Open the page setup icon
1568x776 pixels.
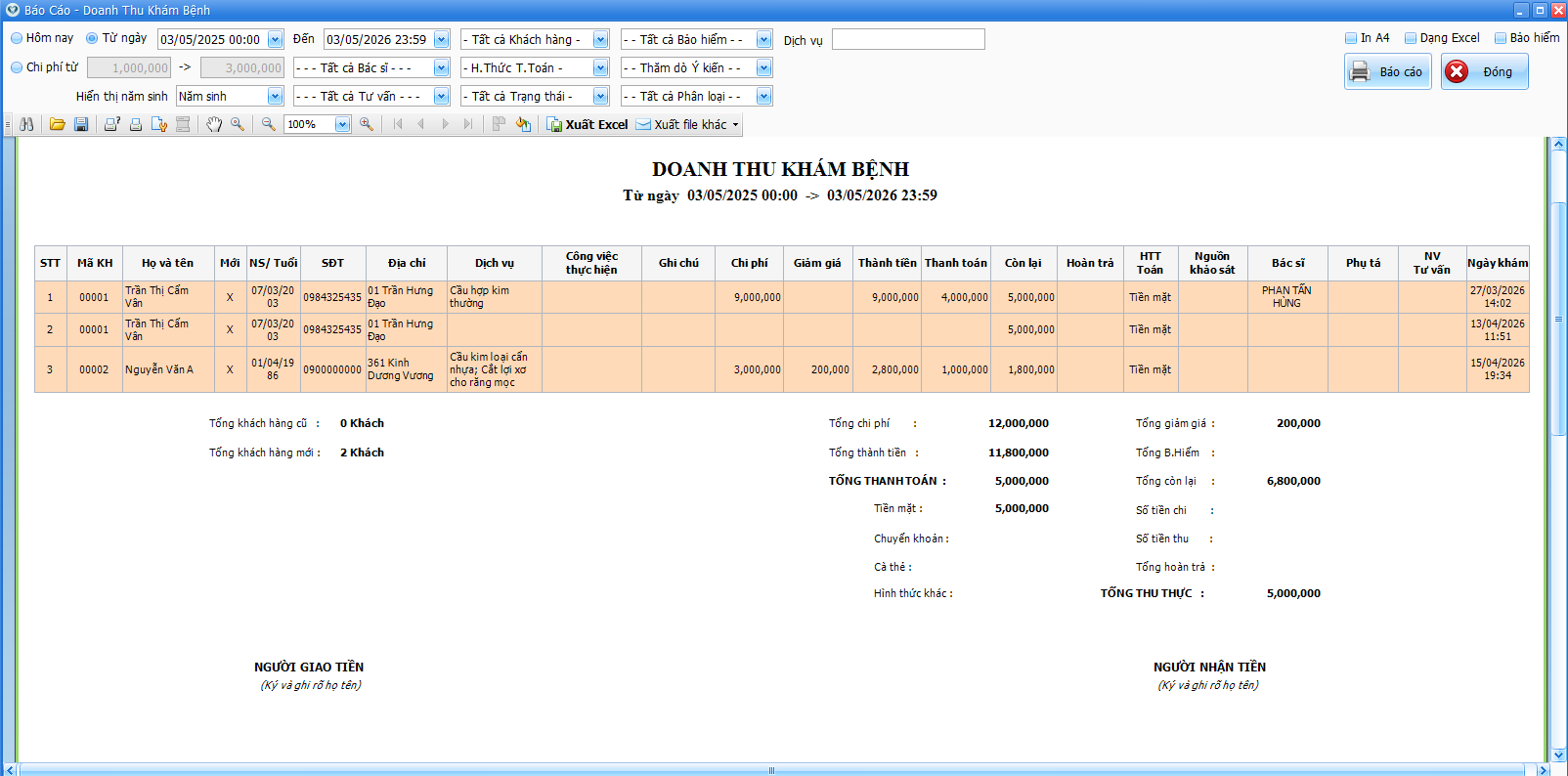(x=159, y=124)
